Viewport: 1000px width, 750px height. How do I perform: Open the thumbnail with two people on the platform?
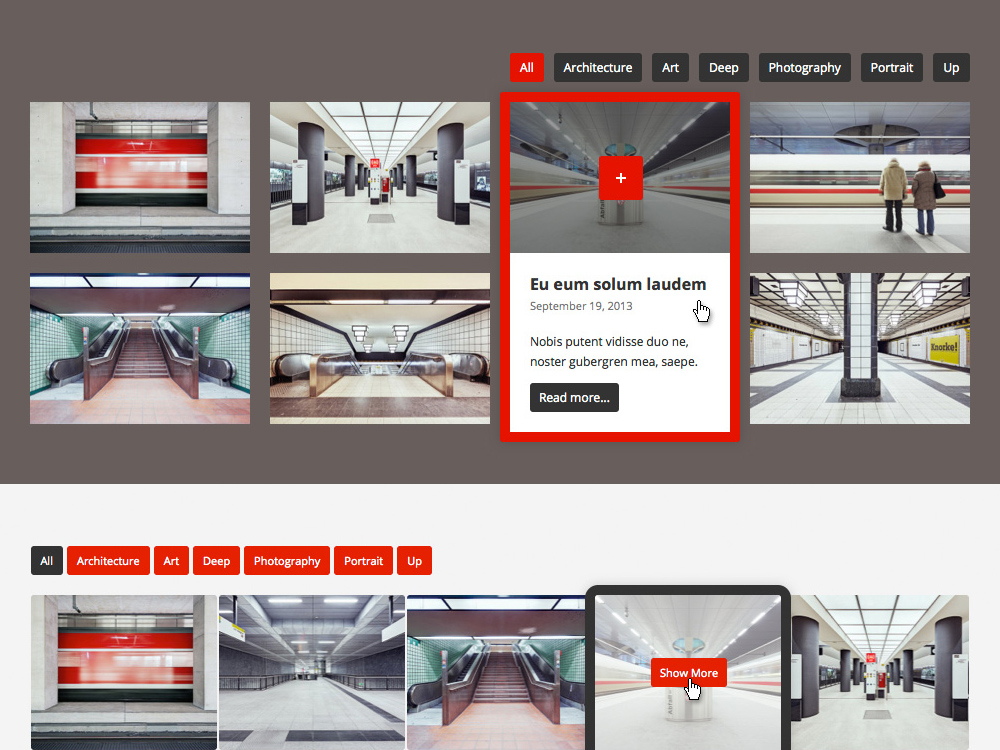point(859,177)
